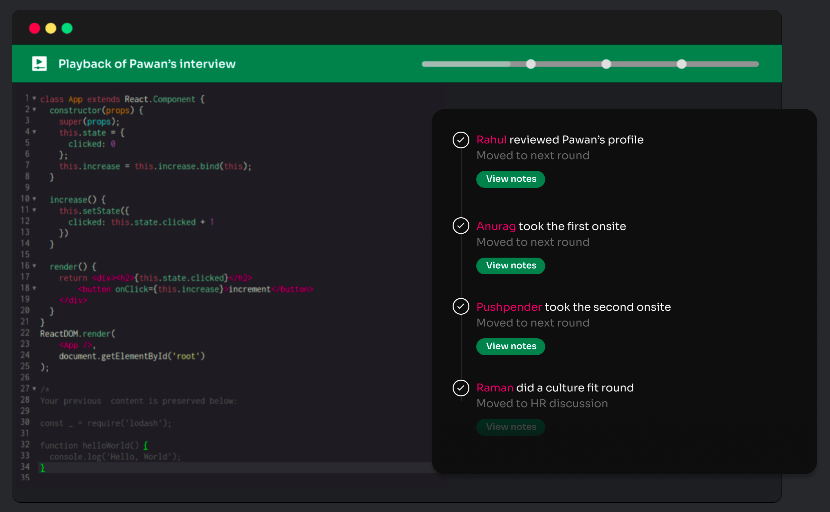Click the "const _ = require('lodash');" line
The width and height of the screenshot is (830, 512).
[106, 423]
